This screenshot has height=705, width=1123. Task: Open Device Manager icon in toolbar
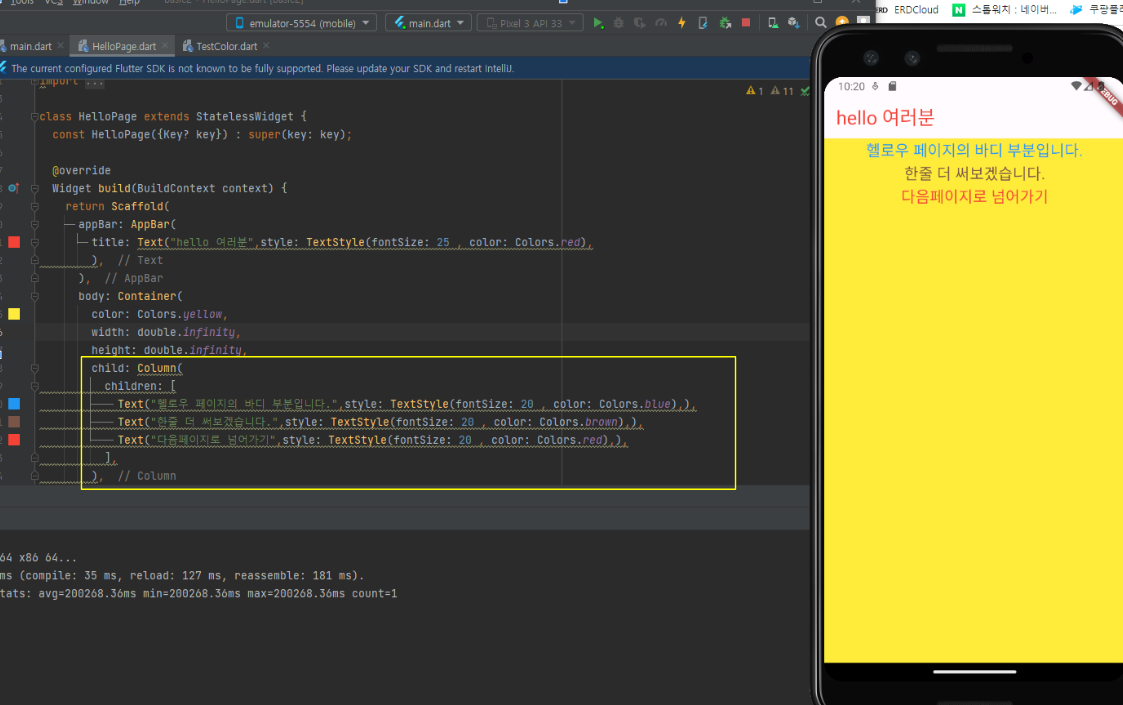tap(773, 23)
